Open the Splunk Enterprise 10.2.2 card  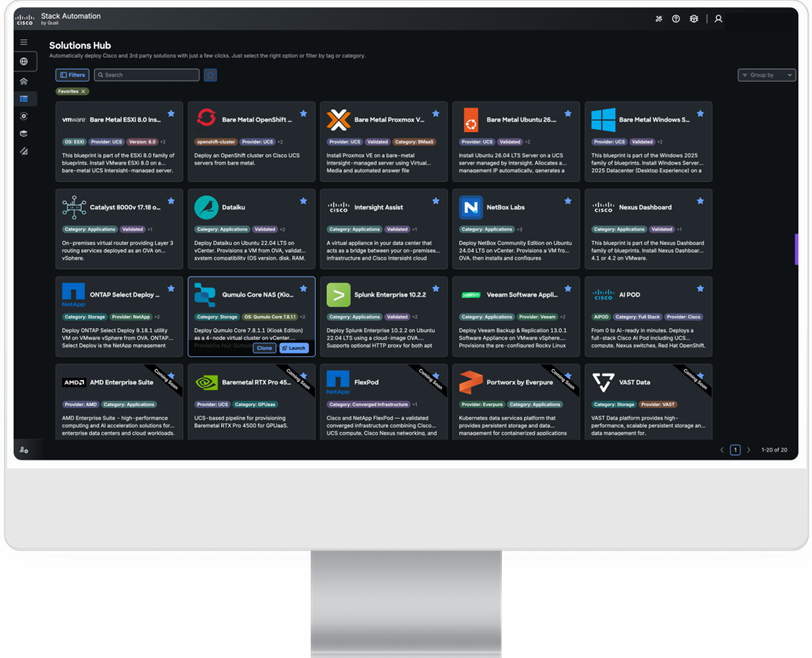point(384,316)
